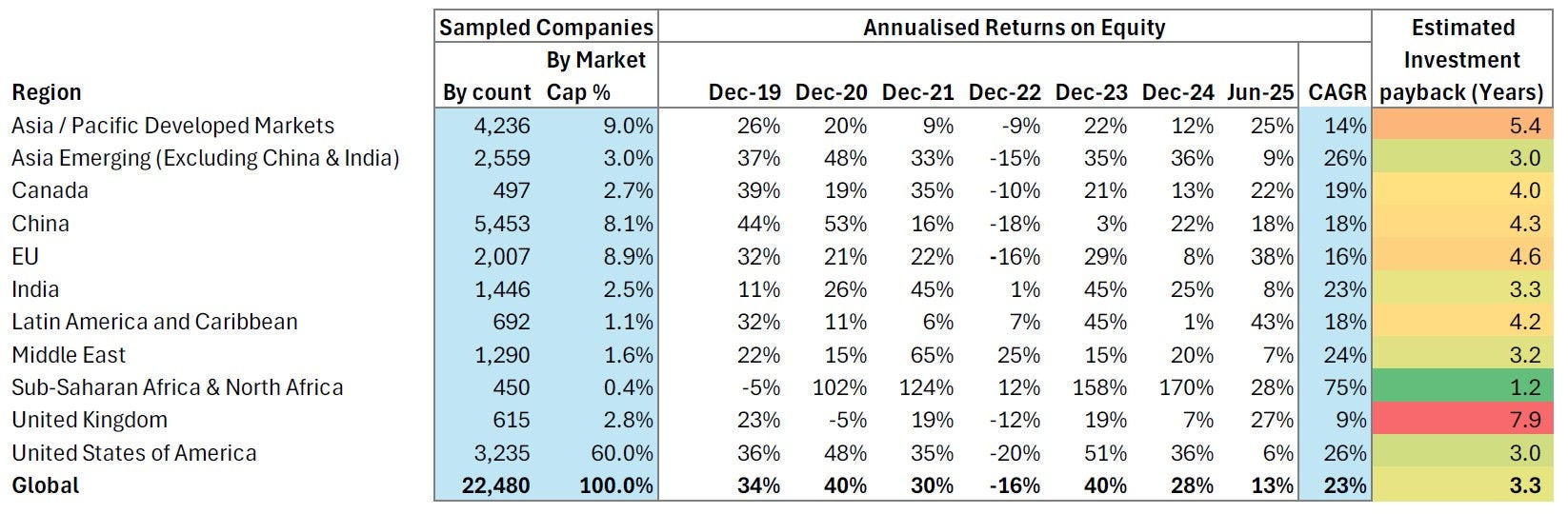This screenshot has height=514, width=1568.
Task: Select the Sampled Companies header cell
Action: click(x=546, y=27)
